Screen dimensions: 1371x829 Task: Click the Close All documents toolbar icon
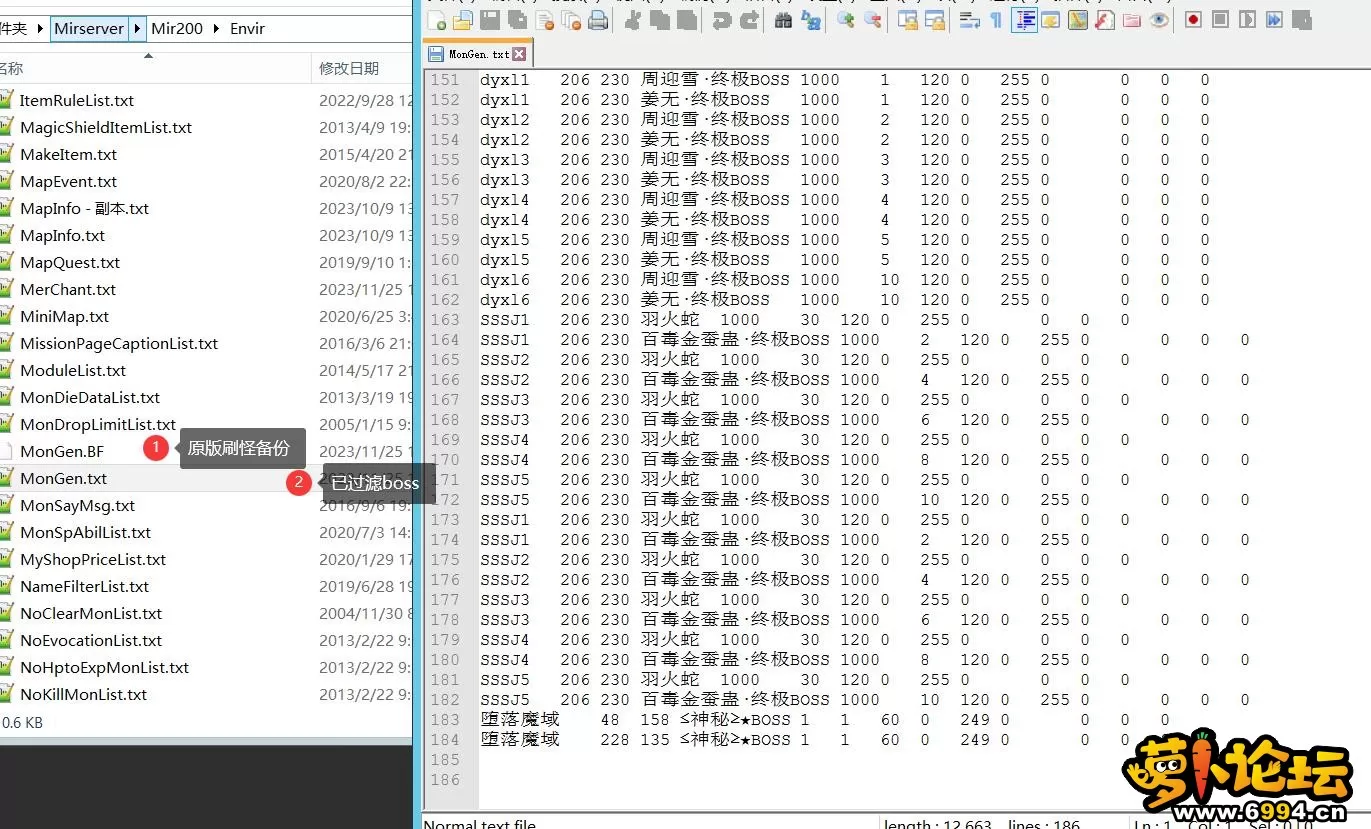(x=571, y=19)
